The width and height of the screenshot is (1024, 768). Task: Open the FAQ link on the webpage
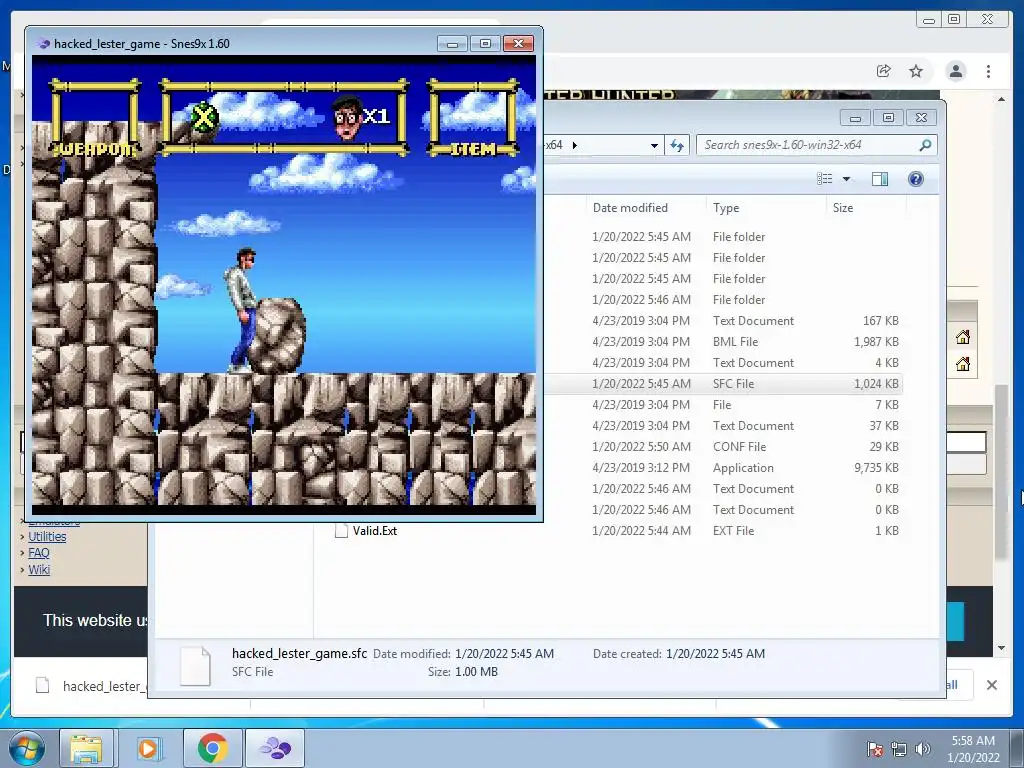tap(39, 553)
